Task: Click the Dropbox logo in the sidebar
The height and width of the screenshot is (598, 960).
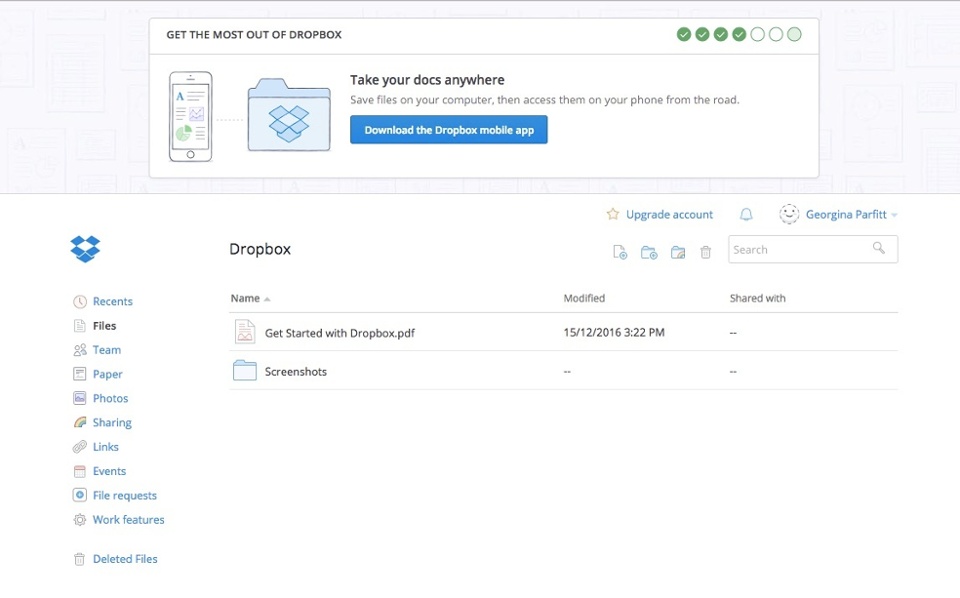Action: pos(85,249)
